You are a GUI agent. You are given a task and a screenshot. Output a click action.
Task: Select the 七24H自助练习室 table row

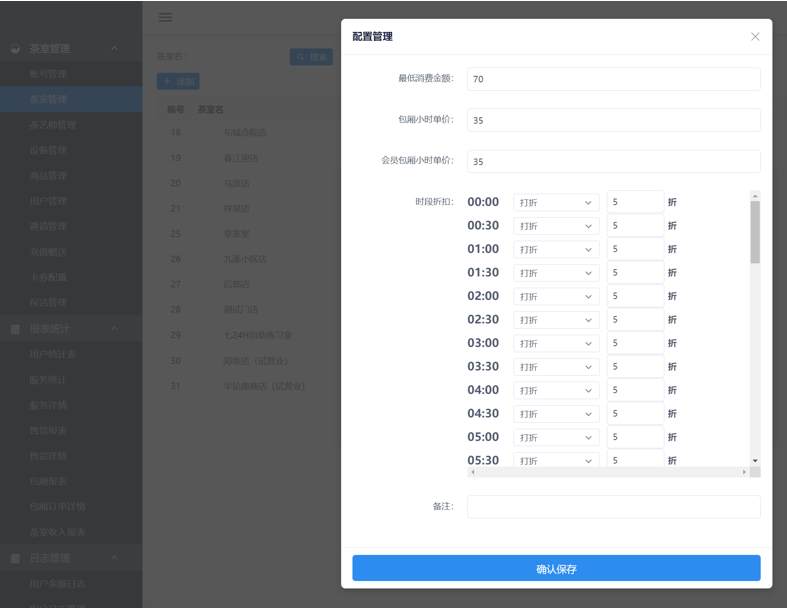[249, 335]
